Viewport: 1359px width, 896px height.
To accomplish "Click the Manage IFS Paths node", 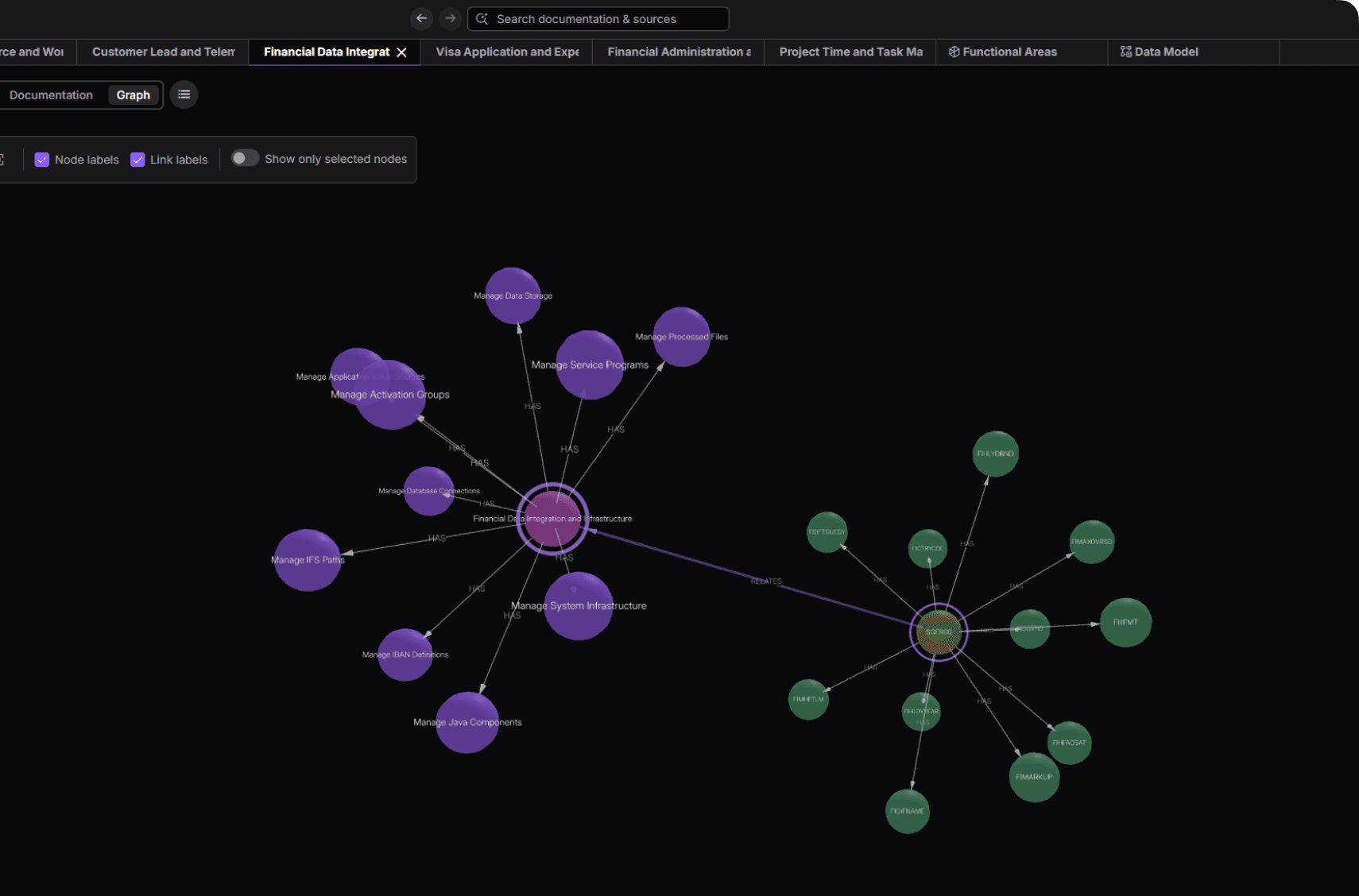I will [x=308, y=560].
